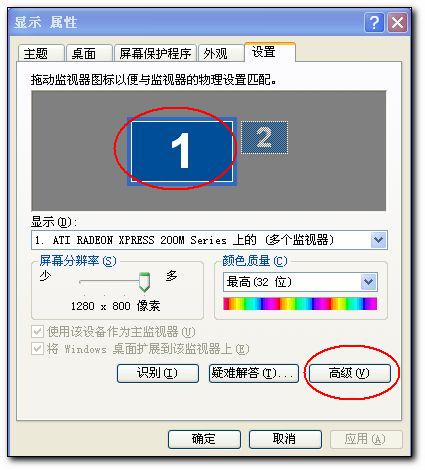Switch to the 主题 tab
This screenshot has height=470, width=425.
40,53
